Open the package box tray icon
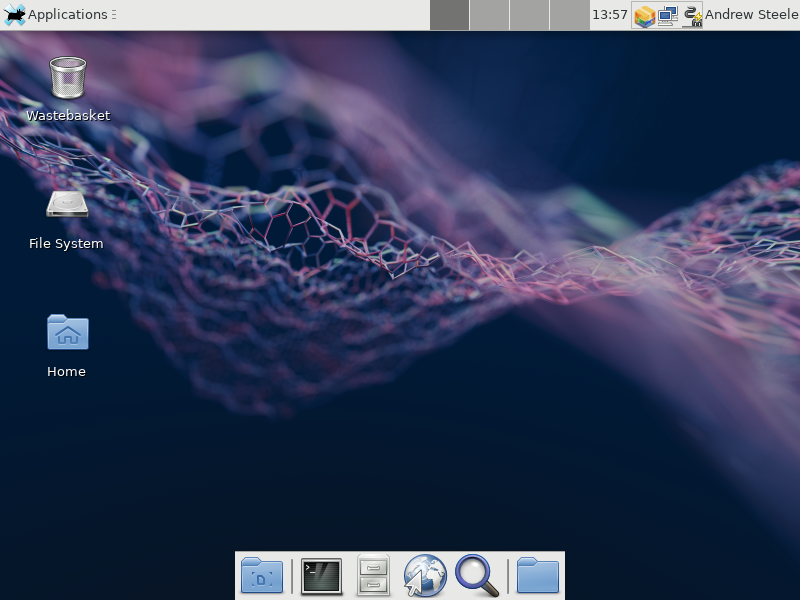The width and height of the screenshot is (800, 600). coord(644,15)
